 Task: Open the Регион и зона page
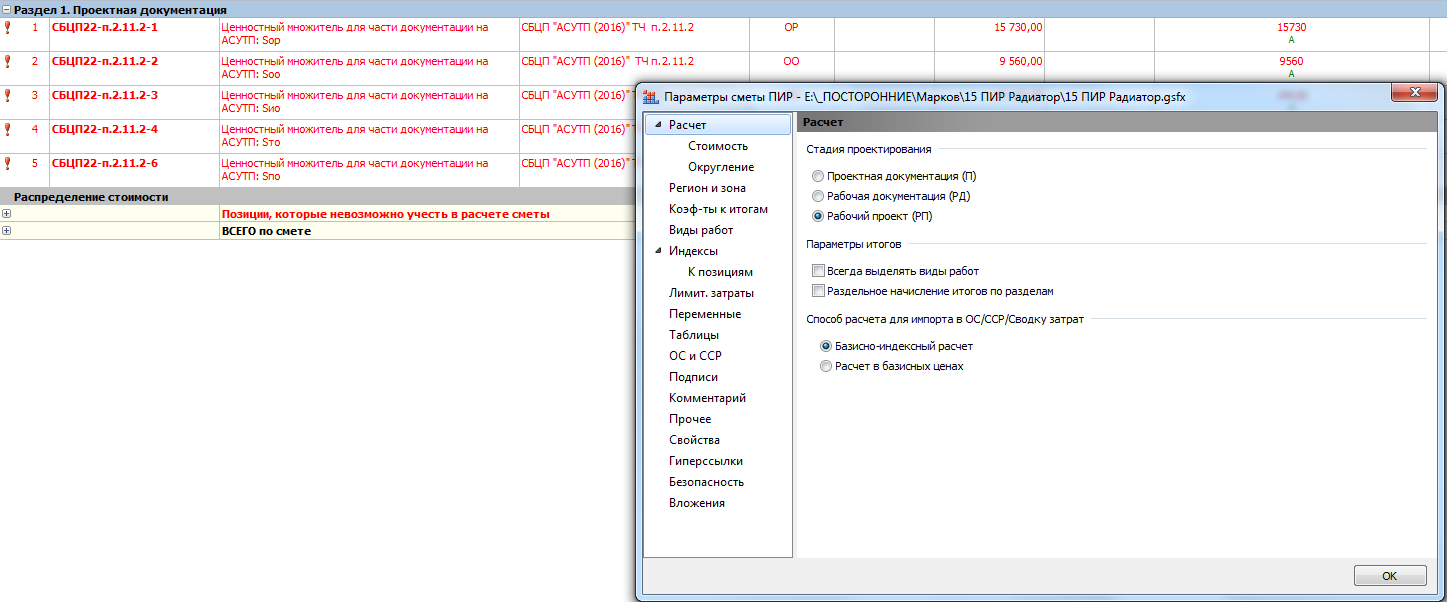coord(707,188)
